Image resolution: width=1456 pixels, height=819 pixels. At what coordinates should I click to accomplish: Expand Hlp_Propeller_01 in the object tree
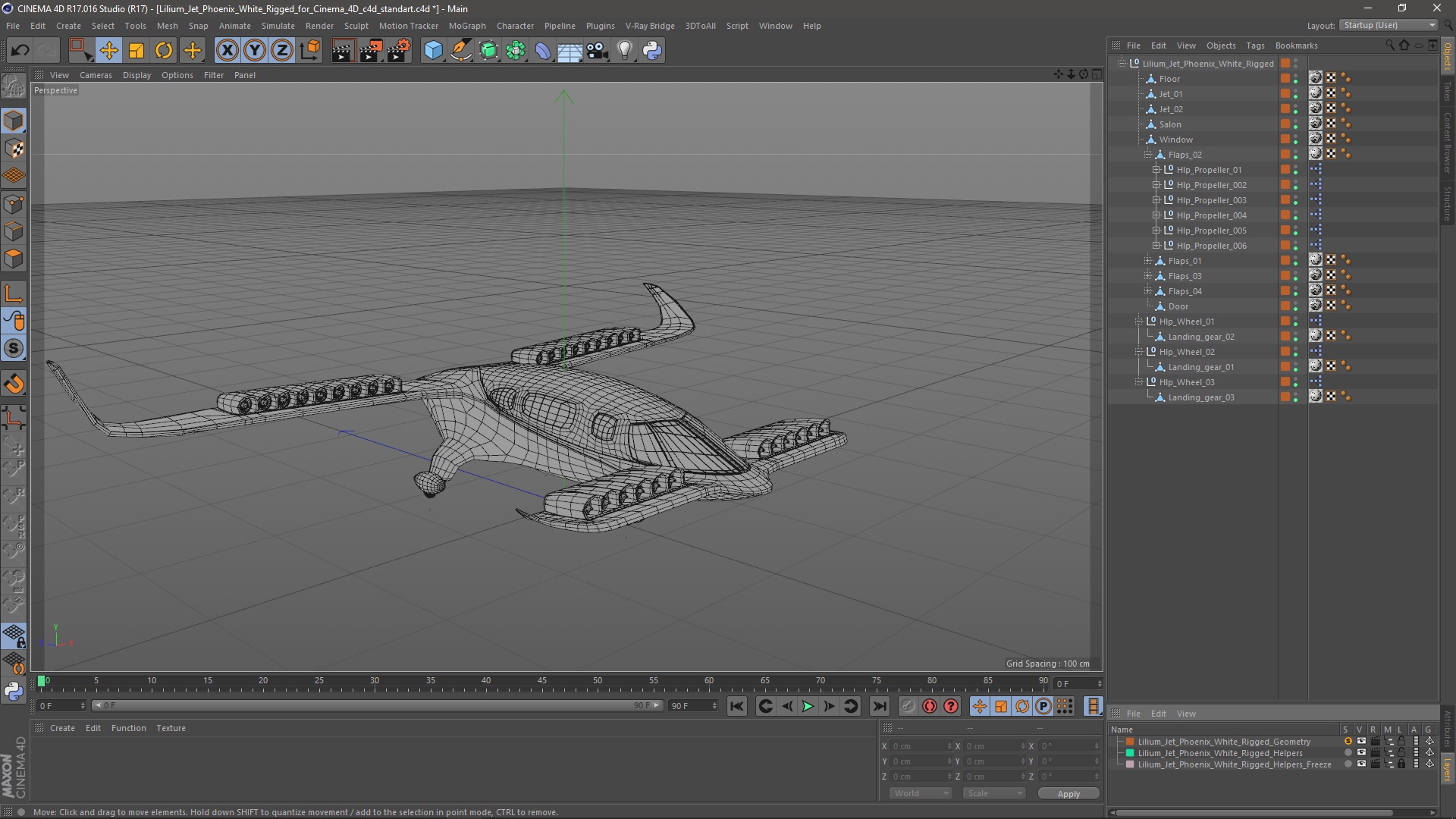point(1156,170)
